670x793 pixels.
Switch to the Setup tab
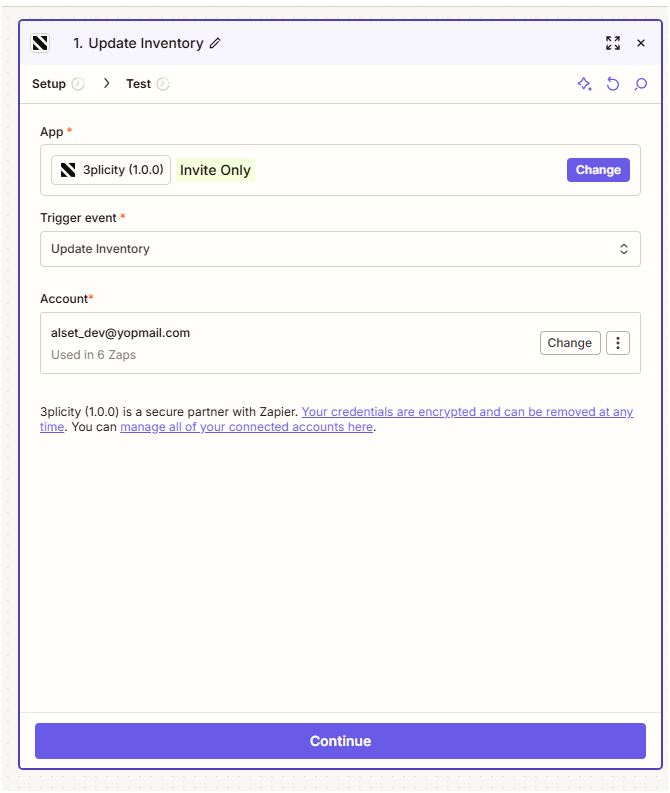(x=49, y=84)
